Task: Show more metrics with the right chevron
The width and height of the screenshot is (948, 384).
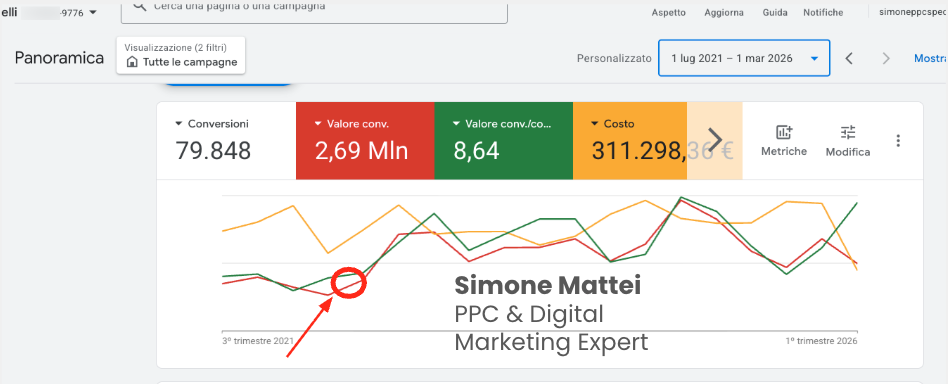Action: [x=715, y=140]
